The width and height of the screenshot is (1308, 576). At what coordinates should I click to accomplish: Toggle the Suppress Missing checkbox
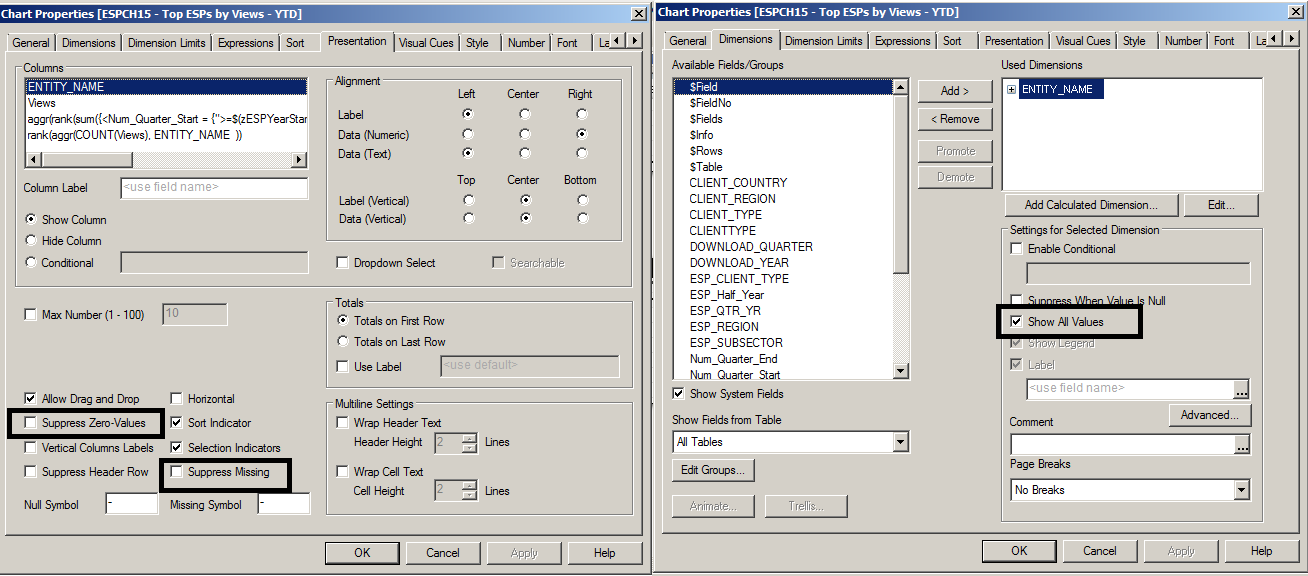(177, 472)
